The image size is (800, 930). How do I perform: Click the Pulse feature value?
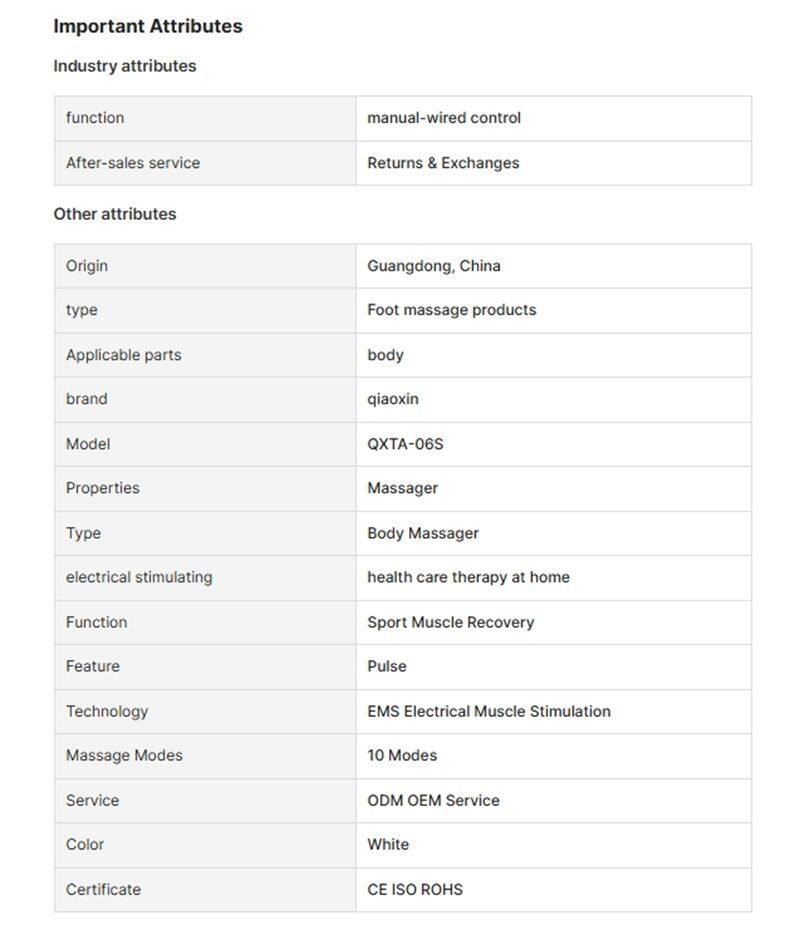click(x=387, y=666)
